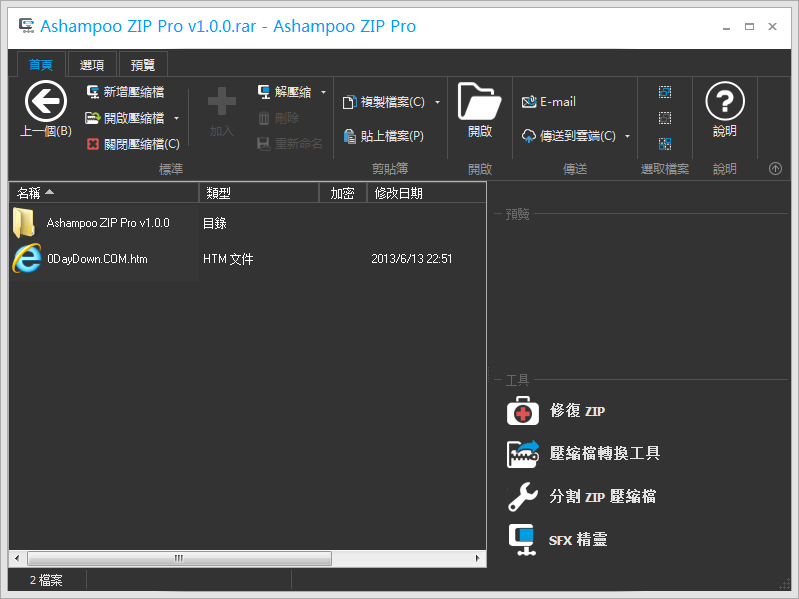Sort by the 加密 column header

coord(343,193)
